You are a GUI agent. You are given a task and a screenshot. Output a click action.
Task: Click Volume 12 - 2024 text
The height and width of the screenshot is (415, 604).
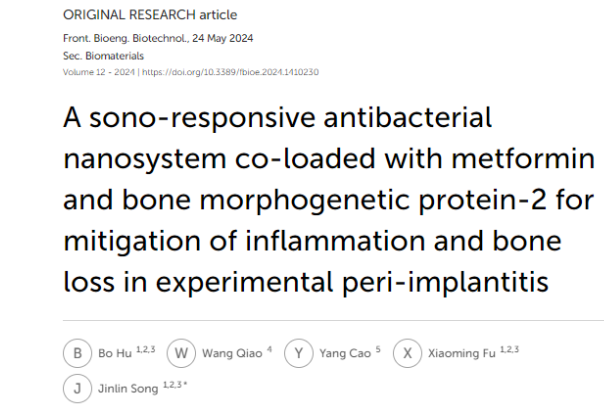(99, 72)
